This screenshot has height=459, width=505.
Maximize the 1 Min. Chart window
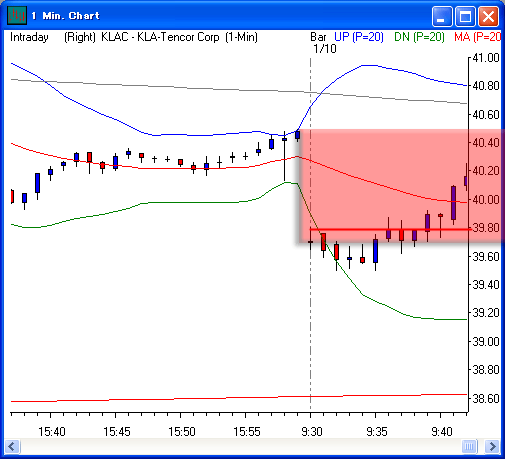click(x=465, y=16)
